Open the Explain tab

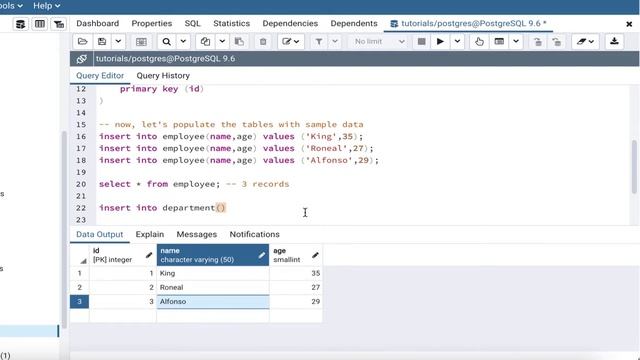coord(150,234)
